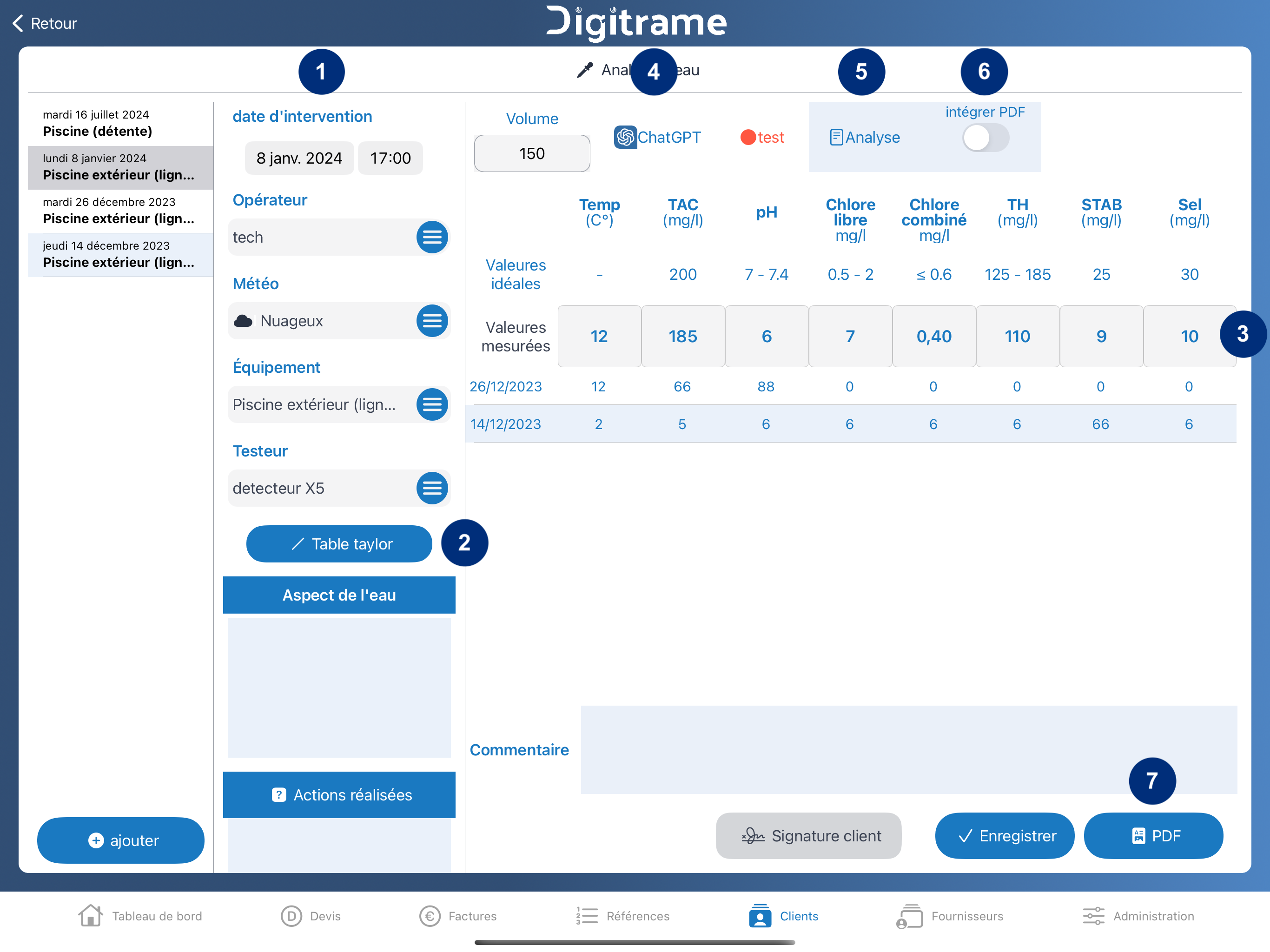
Task: Click the ChatGPT link label
Action: pos(669,137)
